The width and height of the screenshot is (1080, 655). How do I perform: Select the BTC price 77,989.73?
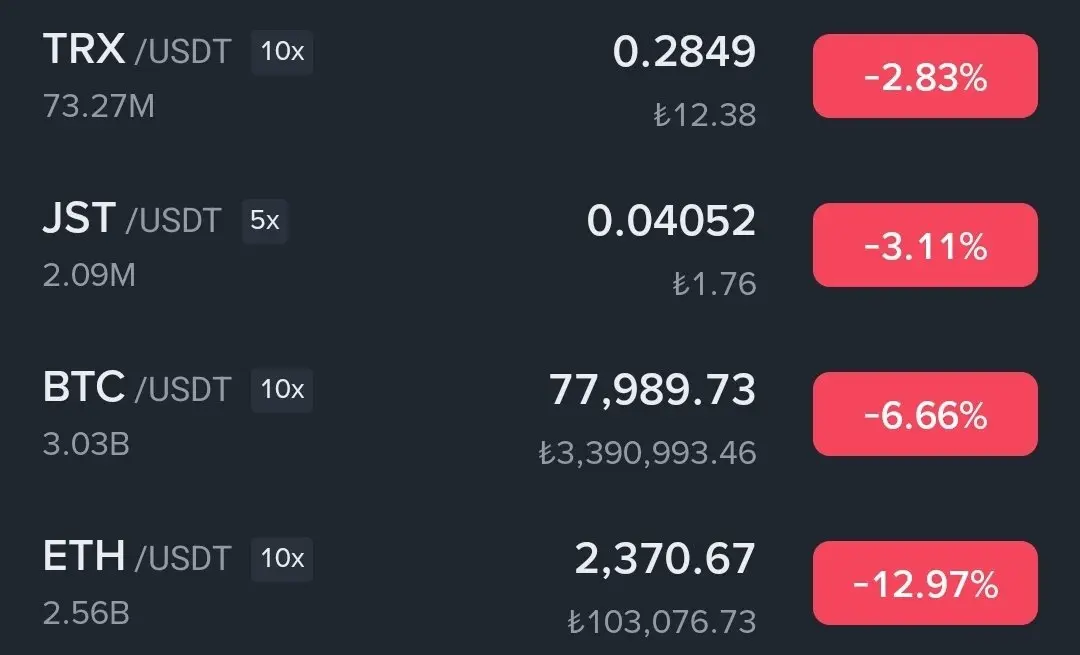click(652, 390)
